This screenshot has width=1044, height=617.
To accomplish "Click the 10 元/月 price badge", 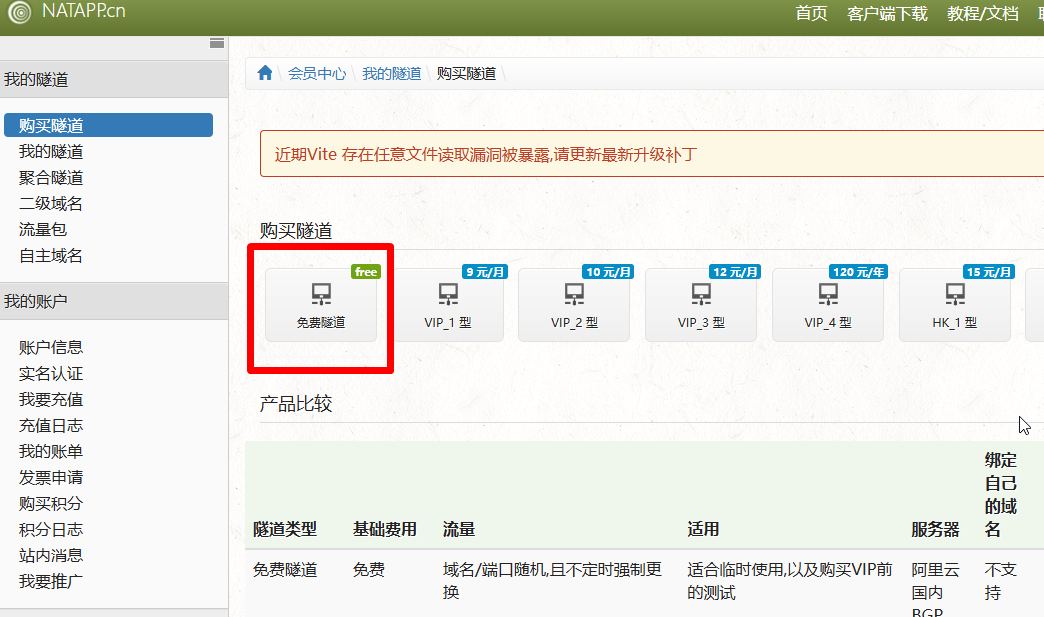I will pyautogui.click(x=608, y=272).
